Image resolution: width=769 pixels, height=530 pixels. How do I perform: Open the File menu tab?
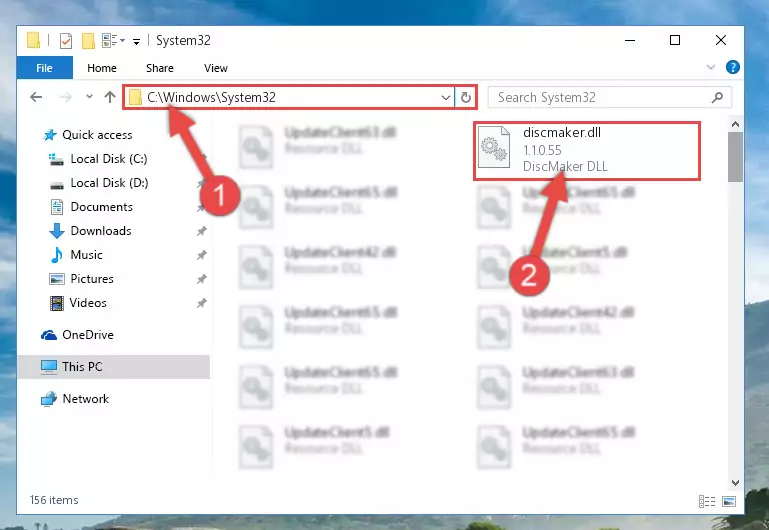pos(45,68)
